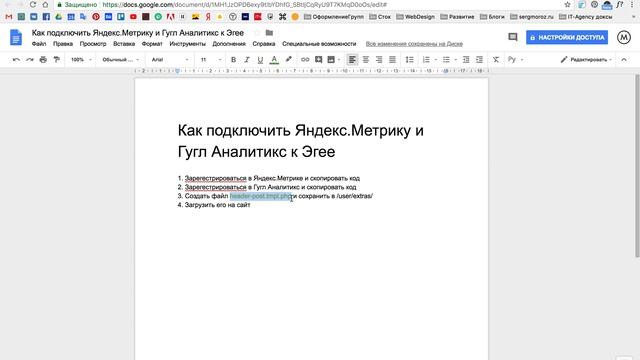640x360 pixels.
Task: Open the Pinterest bookmark
Action: click(x=96, y=17)
